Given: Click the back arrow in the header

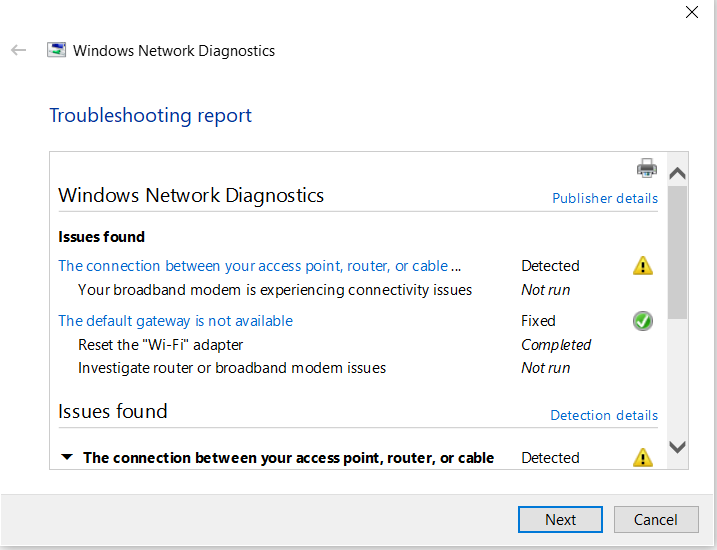Looking at the screenshot, I should click(18, 50).
